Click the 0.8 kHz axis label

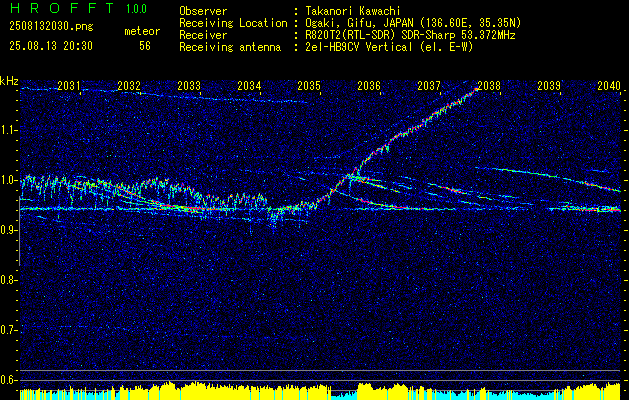(x=7, y=280)
